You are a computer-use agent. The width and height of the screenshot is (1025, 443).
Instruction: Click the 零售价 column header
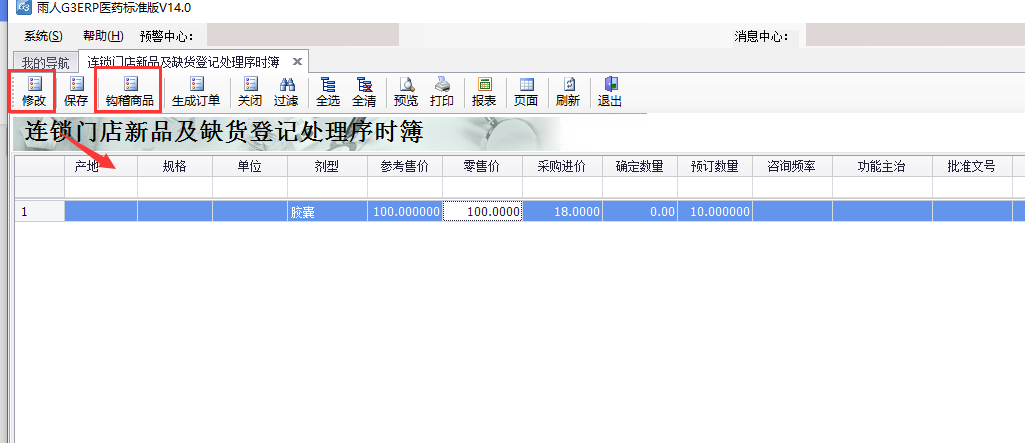point(482,167)
